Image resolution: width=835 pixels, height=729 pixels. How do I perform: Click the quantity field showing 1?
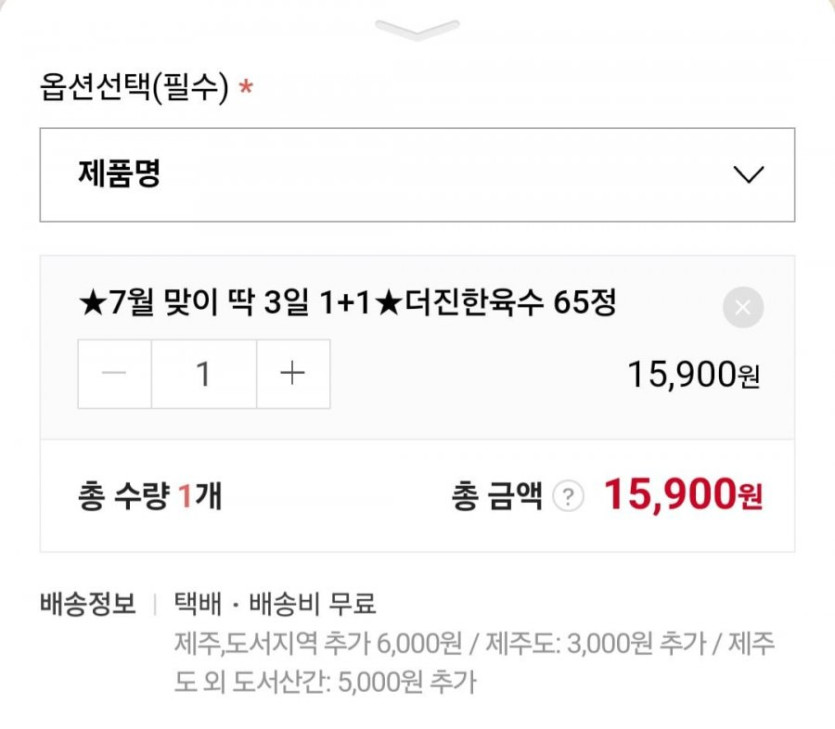coord(204,374)
